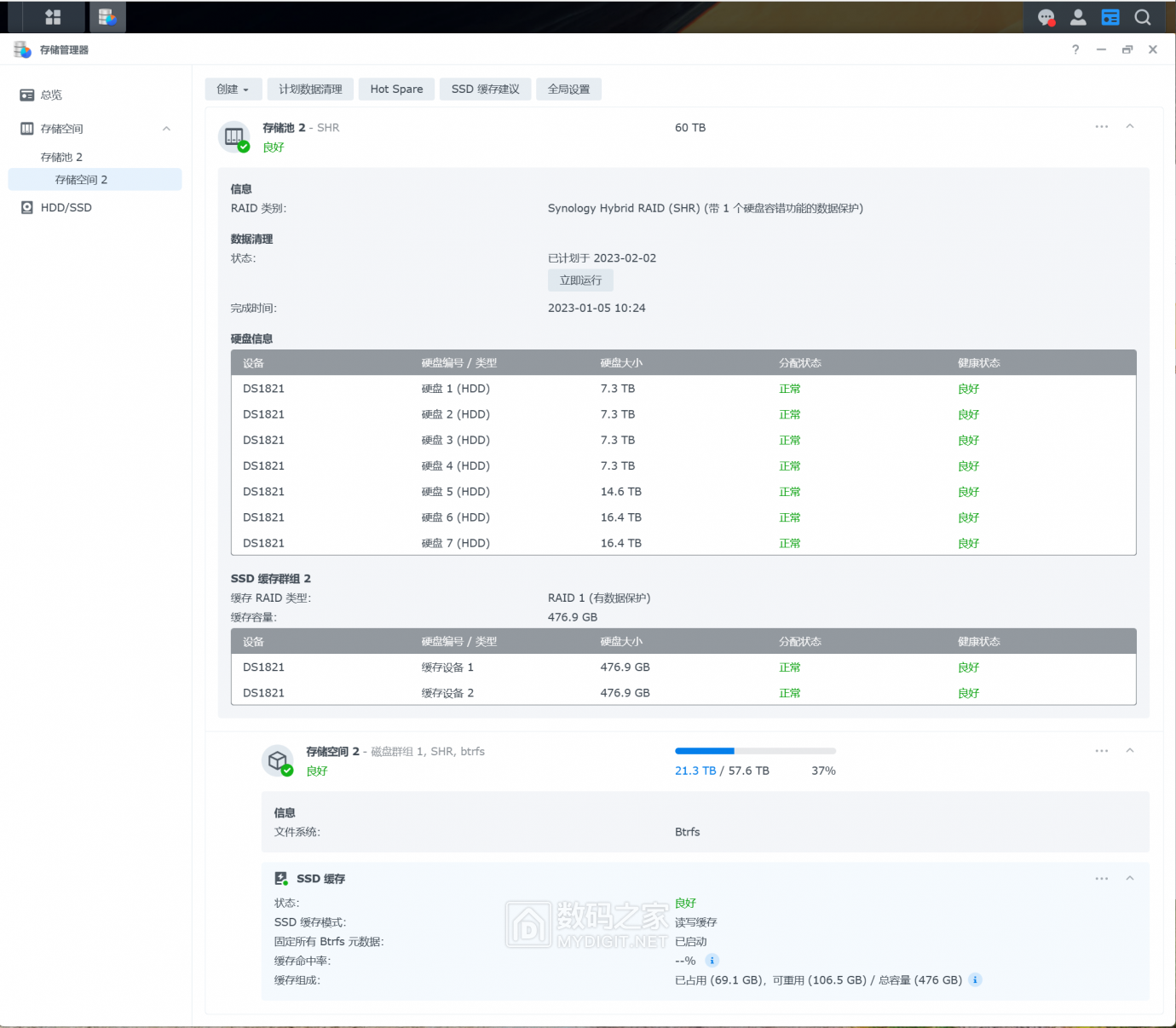Click the SSD 缓存 section icon
This screenshot has height=1028, width=1176.
(281, 878)
